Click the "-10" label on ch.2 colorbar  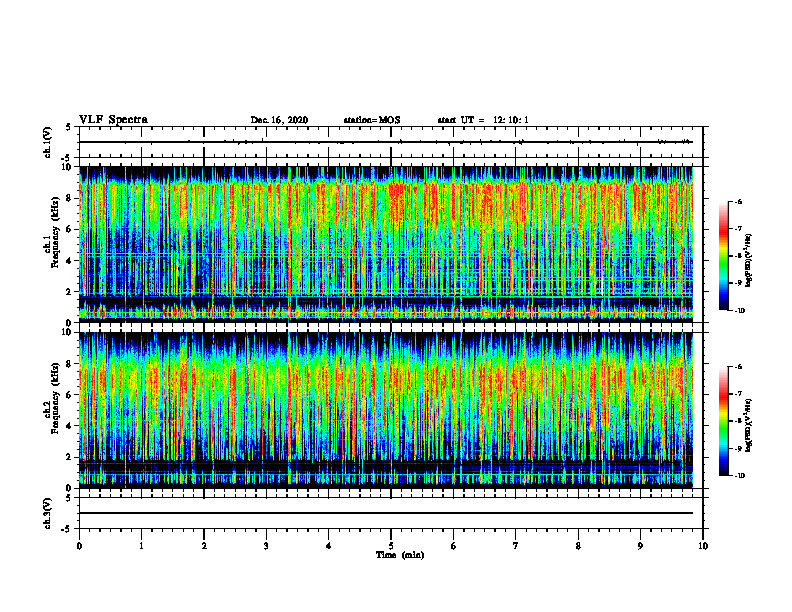[x=740, y=476]
